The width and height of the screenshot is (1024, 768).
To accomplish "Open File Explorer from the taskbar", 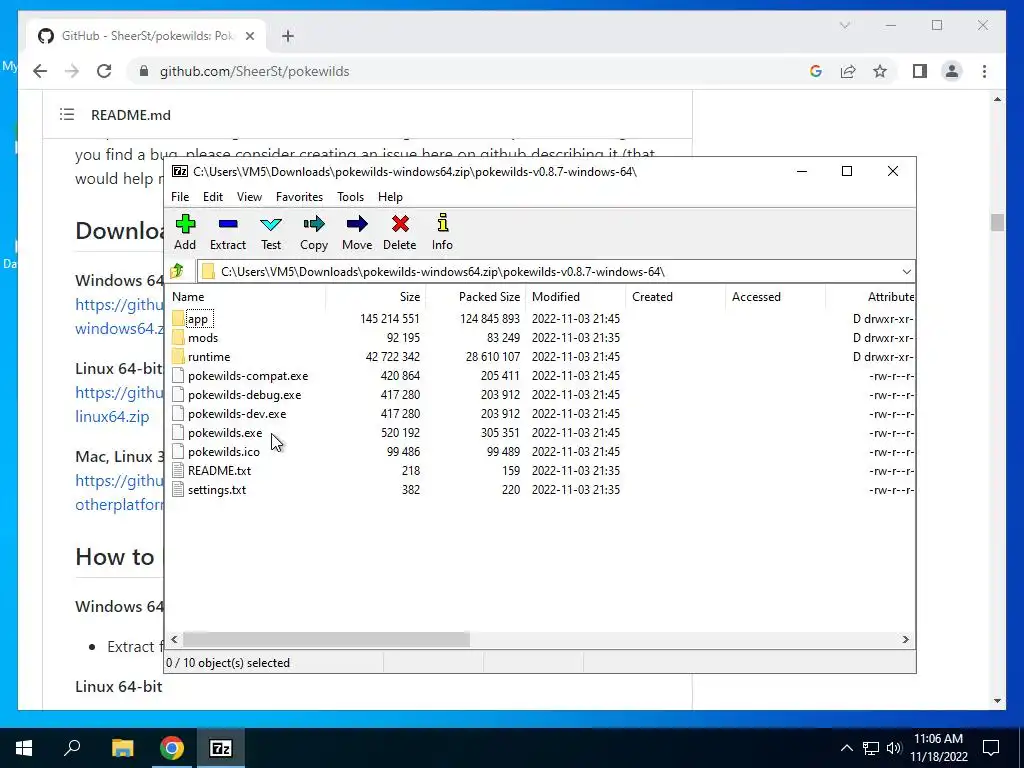I will pos(122,748).
